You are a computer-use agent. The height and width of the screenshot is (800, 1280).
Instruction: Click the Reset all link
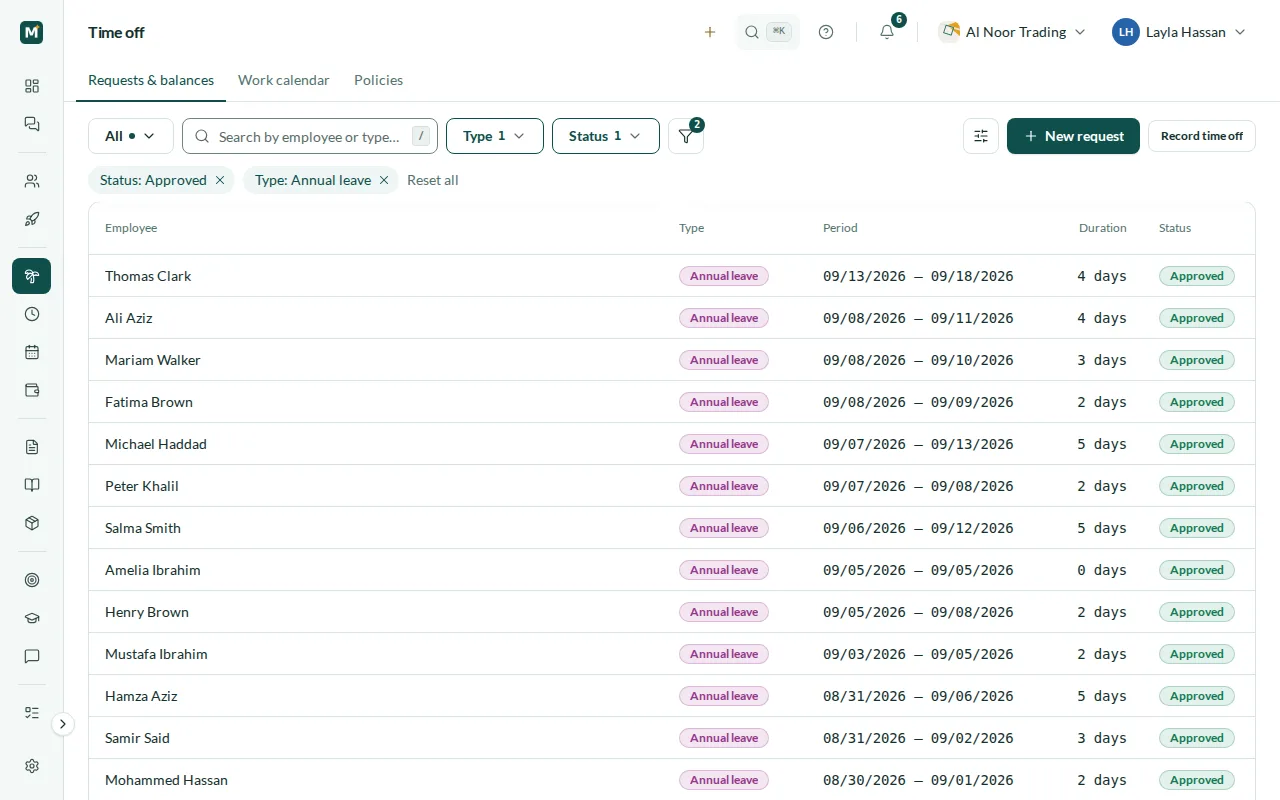(433, 180)
